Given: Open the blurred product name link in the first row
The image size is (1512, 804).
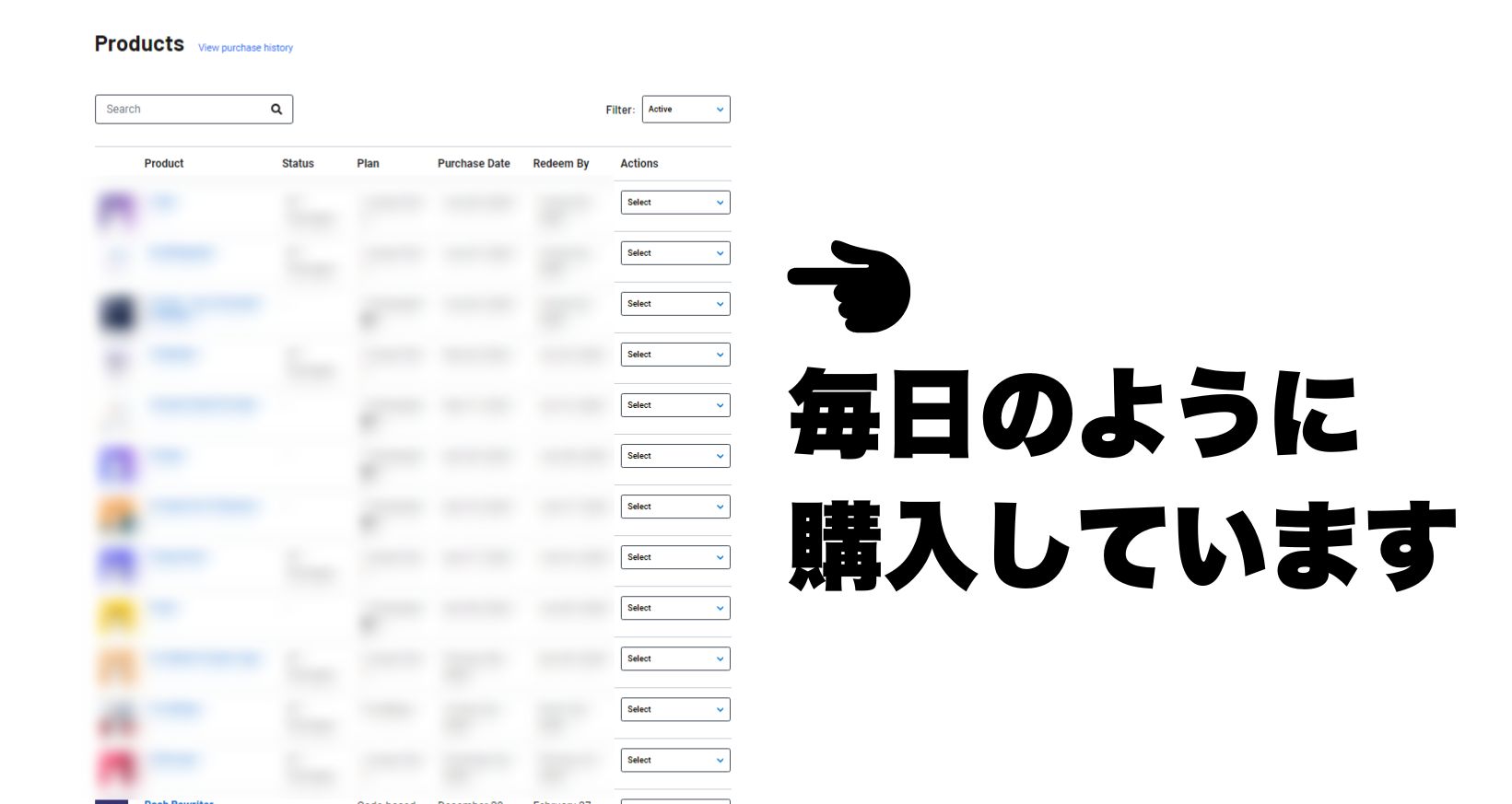Looking at the screenshot, I should (x=163, y=202).
